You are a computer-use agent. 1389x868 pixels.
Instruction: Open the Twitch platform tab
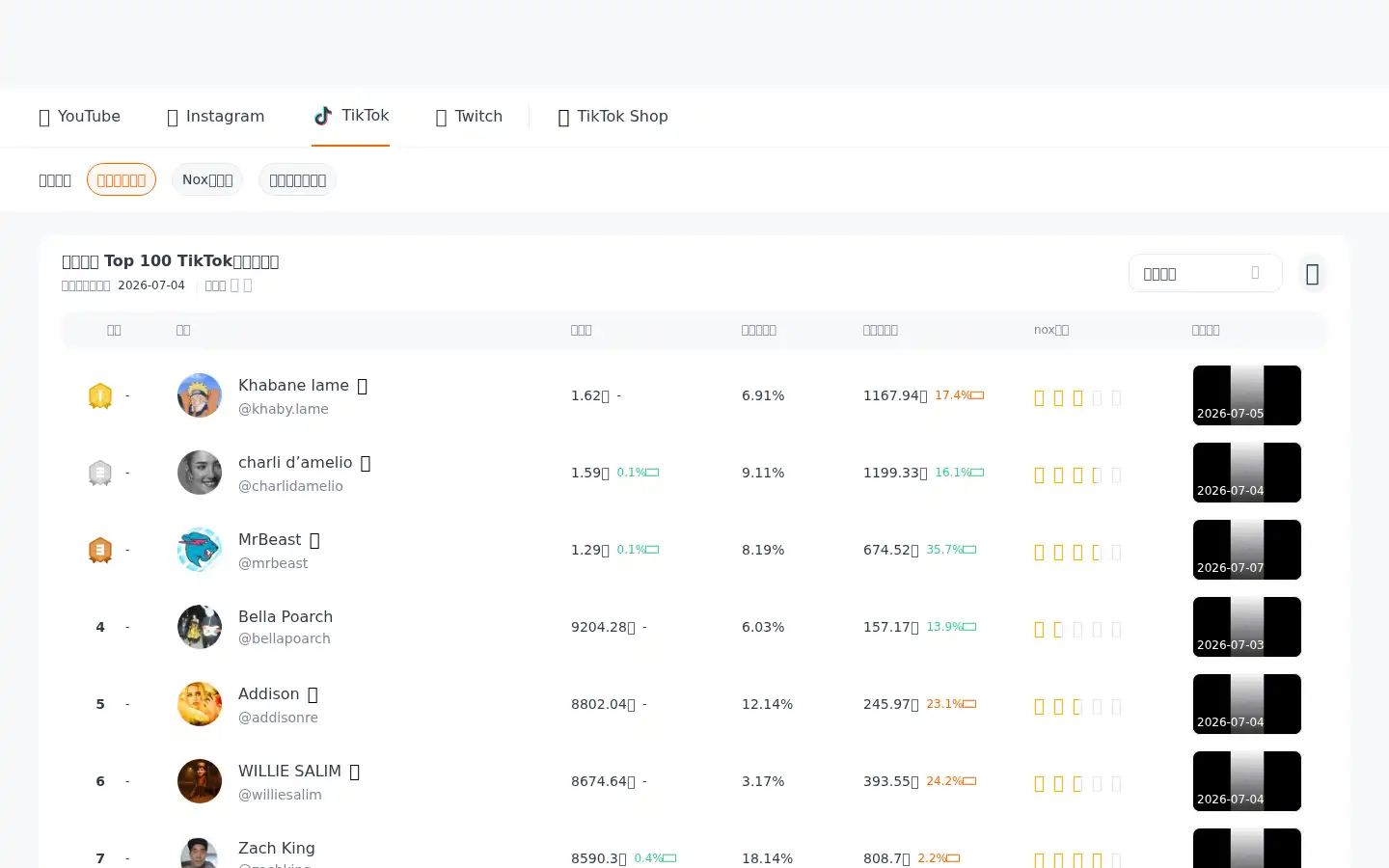coord(469,117)
